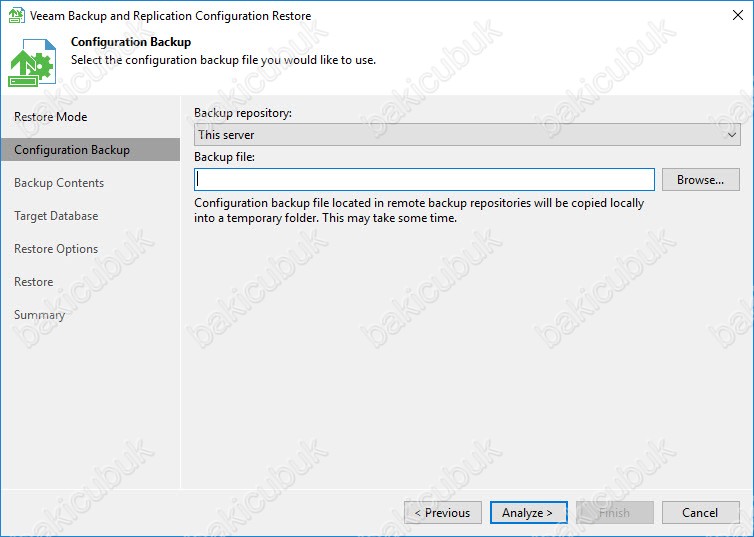Click the note about remote backup repositories
Screen dimensions: 754x537
419,211
